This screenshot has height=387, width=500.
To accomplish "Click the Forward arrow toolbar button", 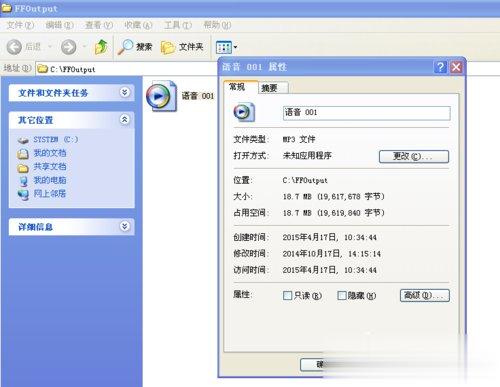I will (x=69, y=47).
